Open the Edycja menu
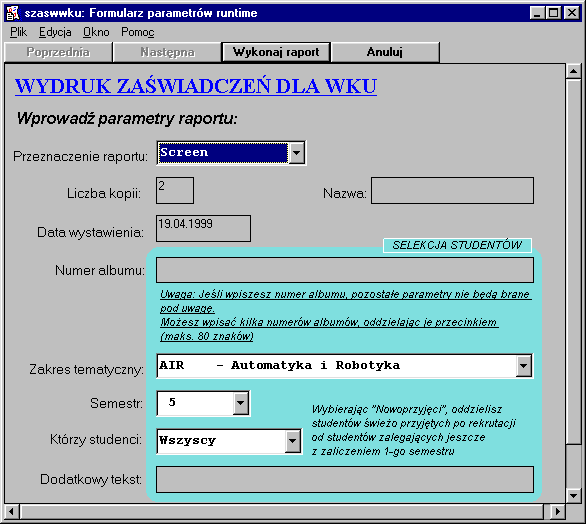586x524 pixels. point(55,33)
